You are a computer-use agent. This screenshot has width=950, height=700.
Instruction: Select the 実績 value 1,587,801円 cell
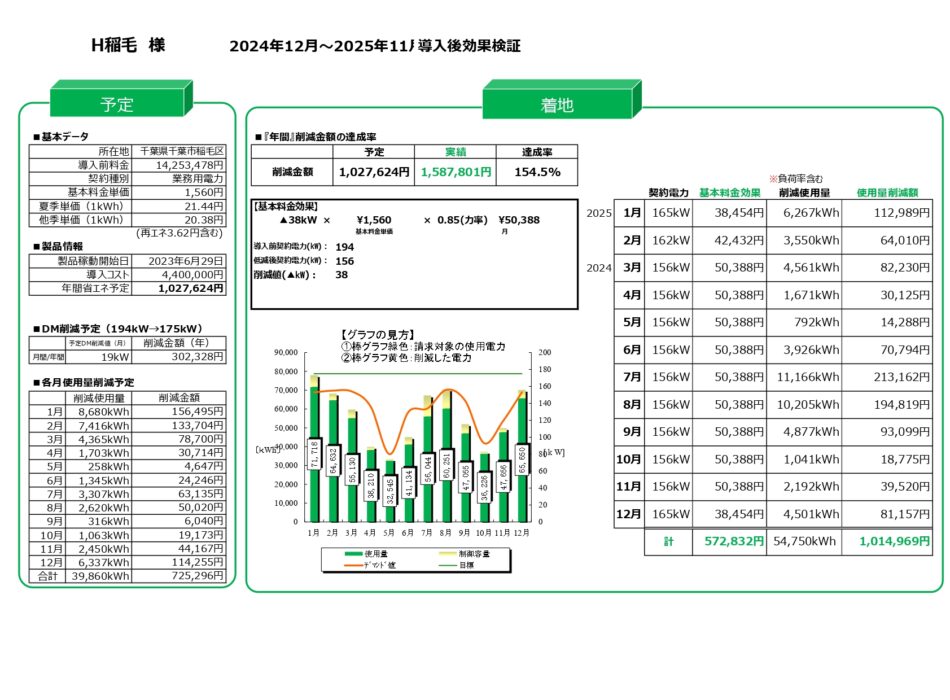456,172
